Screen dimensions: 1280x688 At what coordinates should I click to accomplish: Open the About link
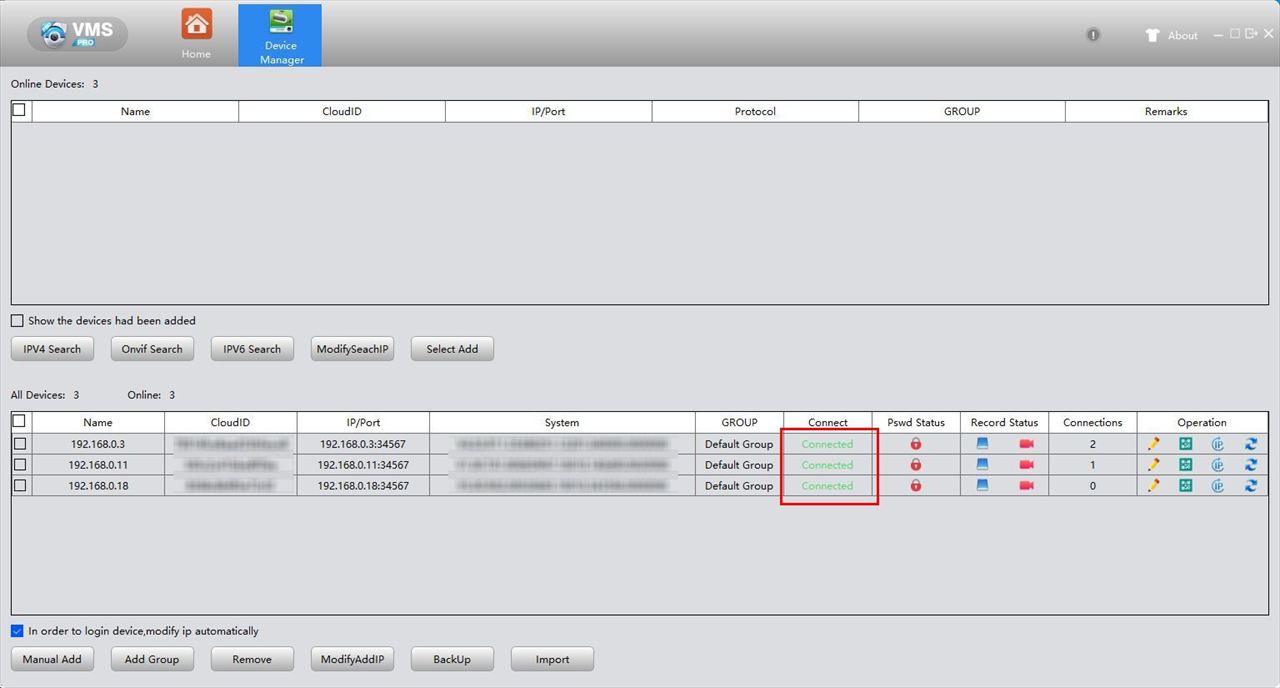click(x=1182, y=36)
